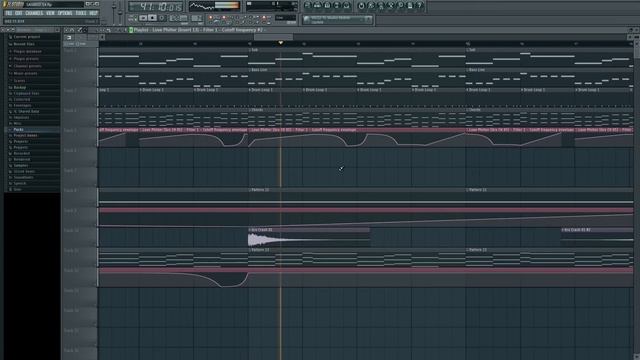640x360 pixels.
Task: Select the first Sub pattern clip
Action: click(x=357, y=57)
